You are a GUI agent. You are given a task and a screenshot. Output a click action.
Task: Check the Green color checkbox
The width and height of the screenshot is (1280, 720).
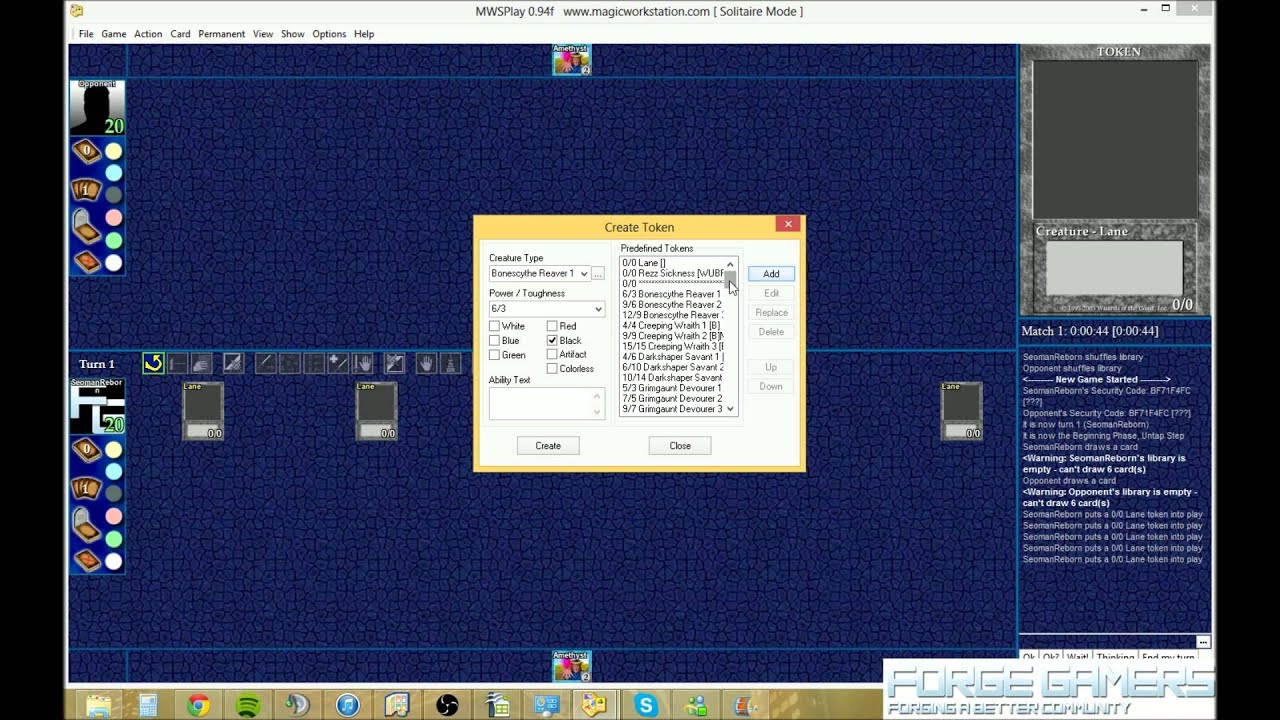(x=494, y=355)
